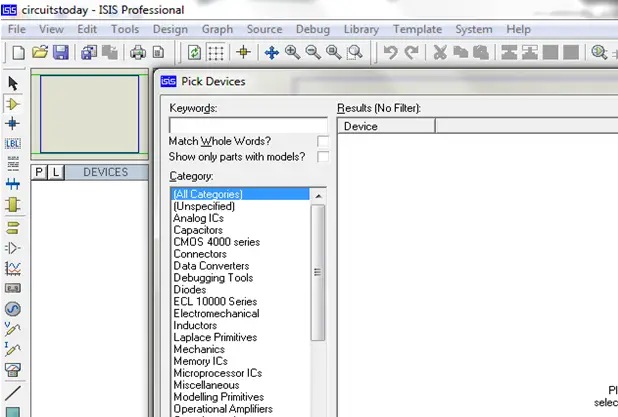This screenshot has width=618, height=417.
Task: Select the Subcircuit mode tool
Action: tap(13, 205)
